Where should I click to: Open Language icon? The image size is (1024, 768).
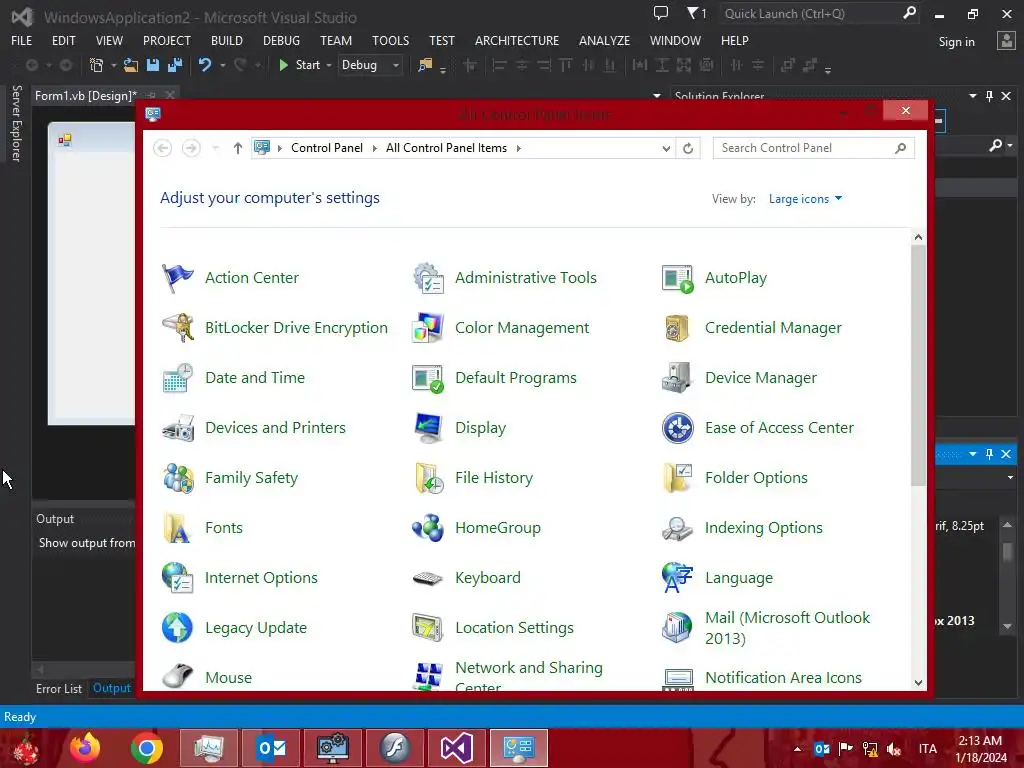pyautogui.click(x=677, y=578)
